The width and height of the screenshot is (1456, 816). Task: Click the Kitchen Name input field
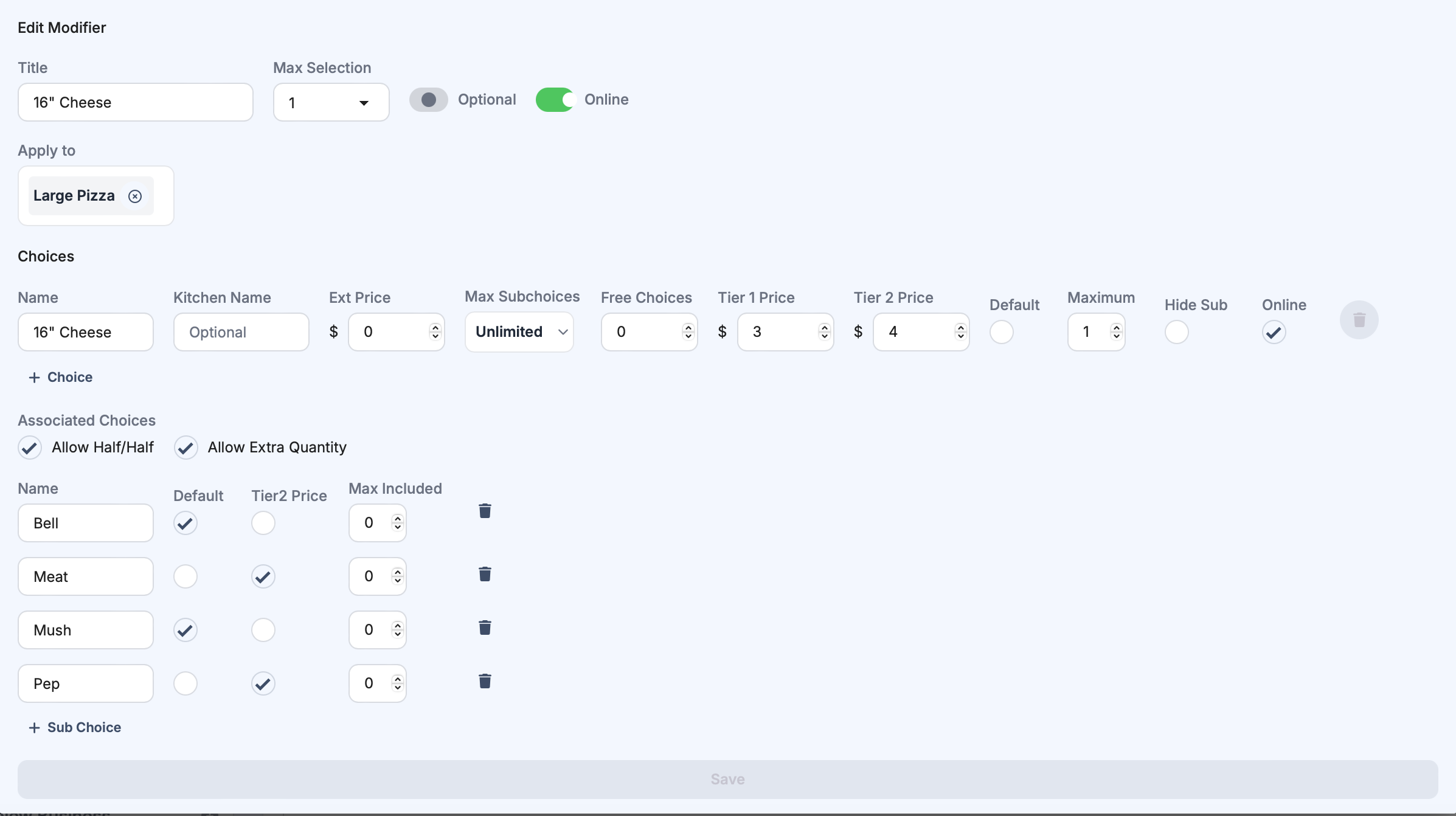coord(241,332)
